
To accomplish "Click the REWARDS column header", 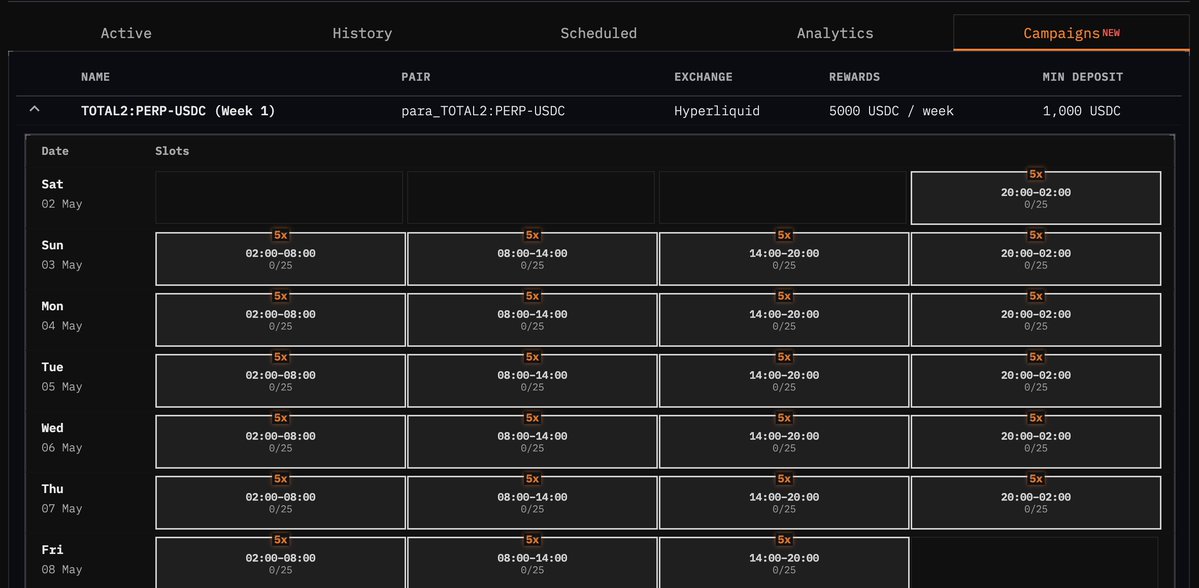I will click(x=854, y=77).
